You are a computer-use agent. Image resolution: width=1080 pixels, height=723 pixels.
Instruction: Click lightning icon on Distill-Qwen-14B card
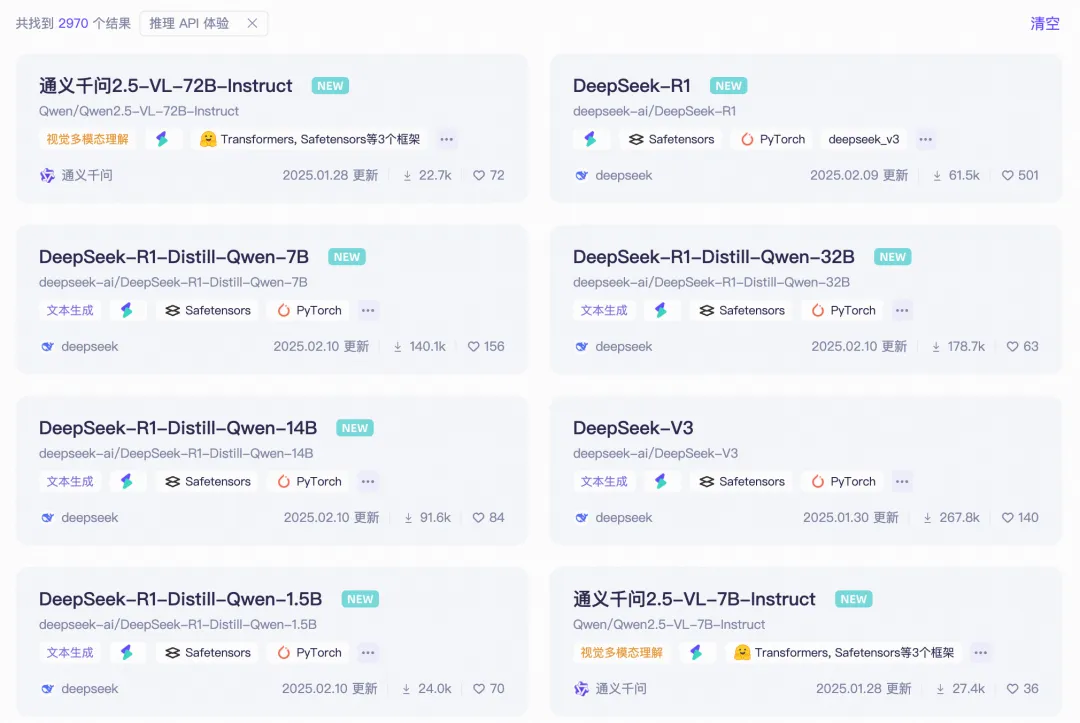127,481
